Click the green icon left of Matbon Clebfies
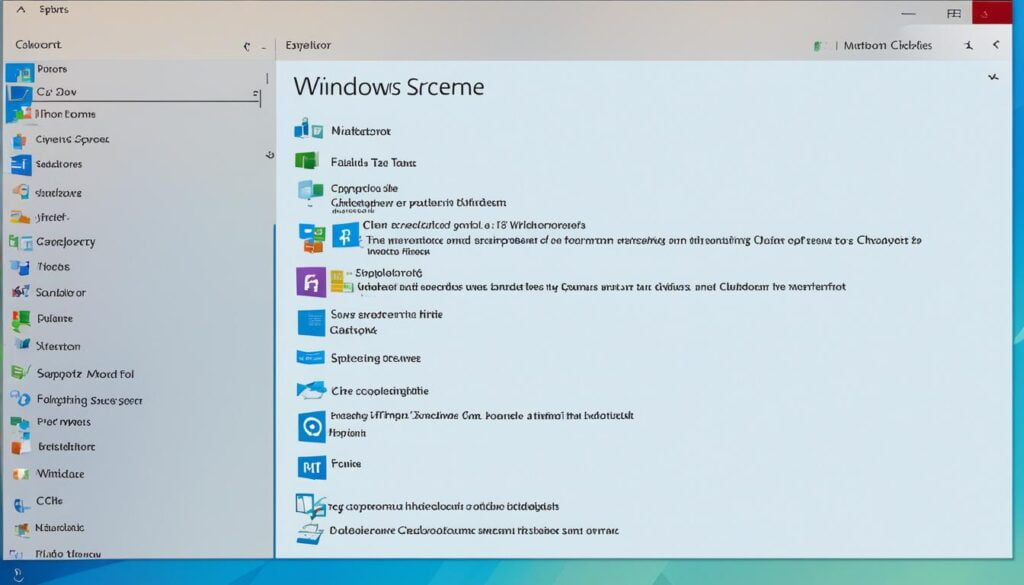This screenshot has height=585, width=1024. pyautogui.click(x=818, y=46)
